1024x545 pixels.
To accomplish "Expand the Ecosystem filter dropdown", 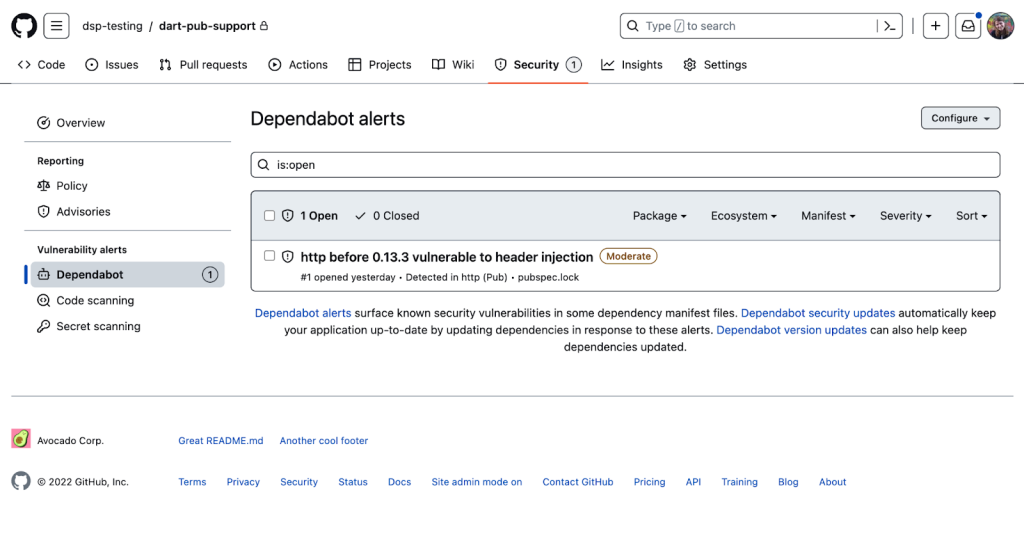I will pyautogui.click(x=744, y=215).
